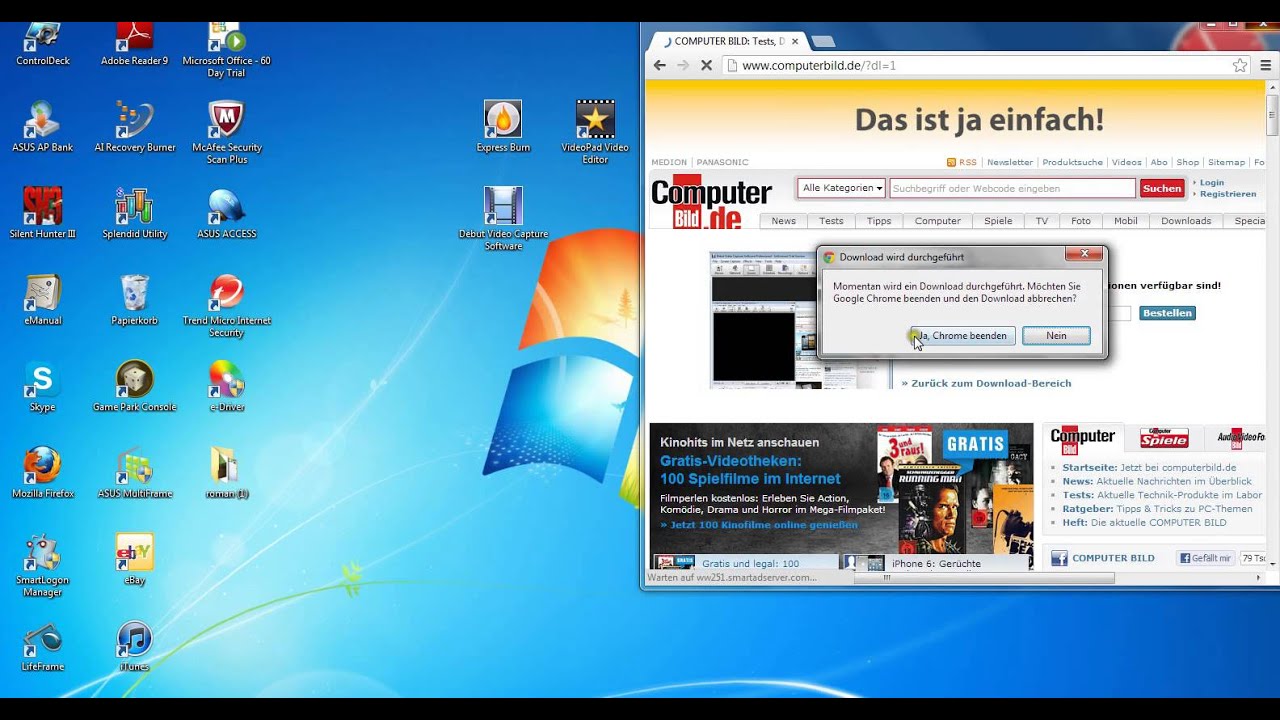Open the Spiele navigation tab
1280x720 pixels.
click(998, 221)
